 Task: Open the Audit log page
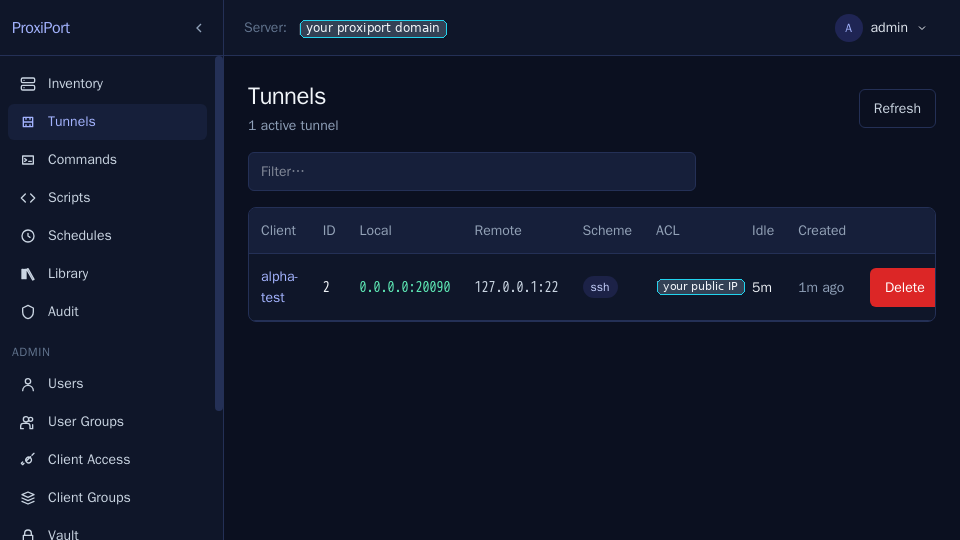click(x=107, y=312)
